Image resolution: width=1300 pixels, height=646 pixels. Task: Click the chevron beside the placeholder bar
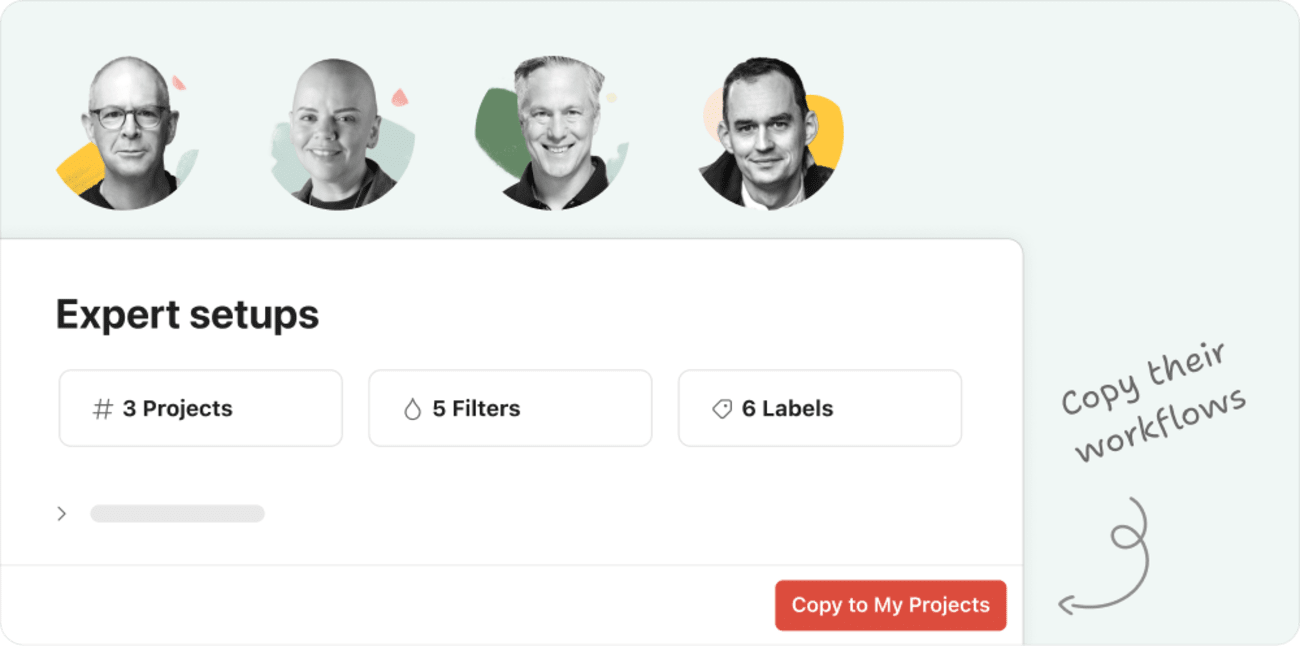click(62, 513)
